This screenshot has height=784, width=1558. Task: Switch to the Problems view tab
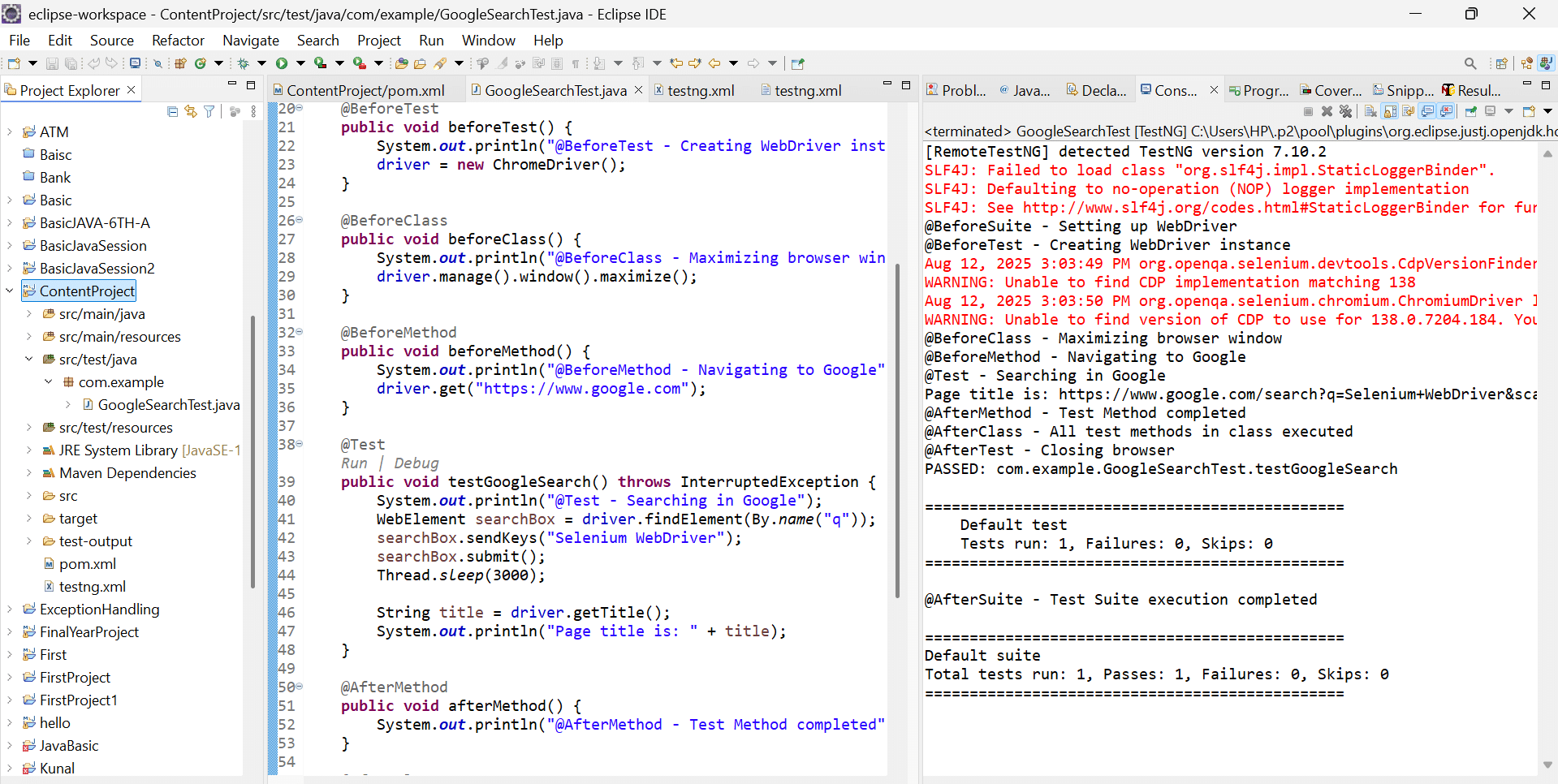(x=956, y=90)
